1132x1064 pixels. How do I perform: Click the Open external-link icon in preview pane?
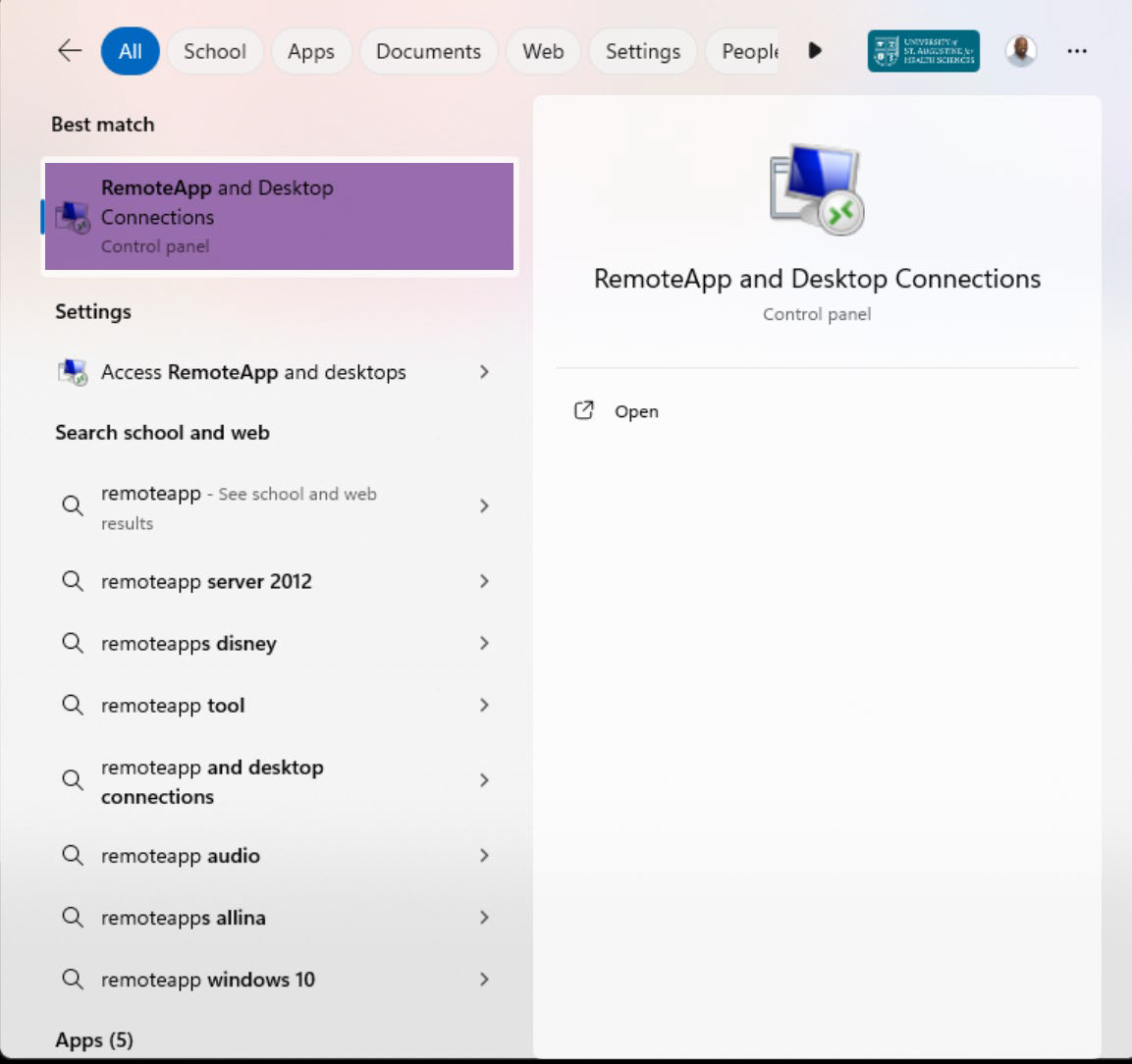(x=583, y=410)
